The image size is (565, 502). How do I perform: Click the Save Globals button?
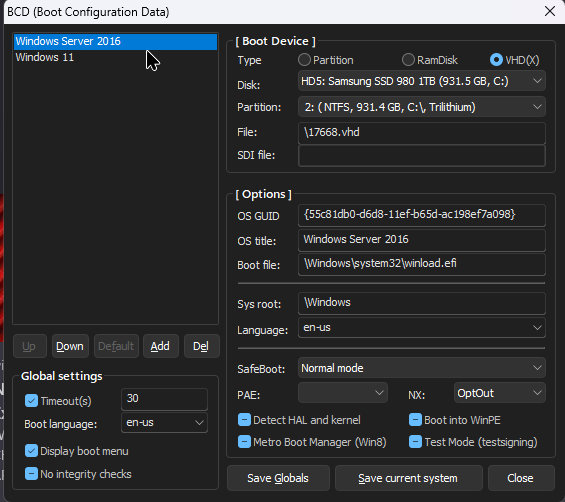[x=278, y=478]
